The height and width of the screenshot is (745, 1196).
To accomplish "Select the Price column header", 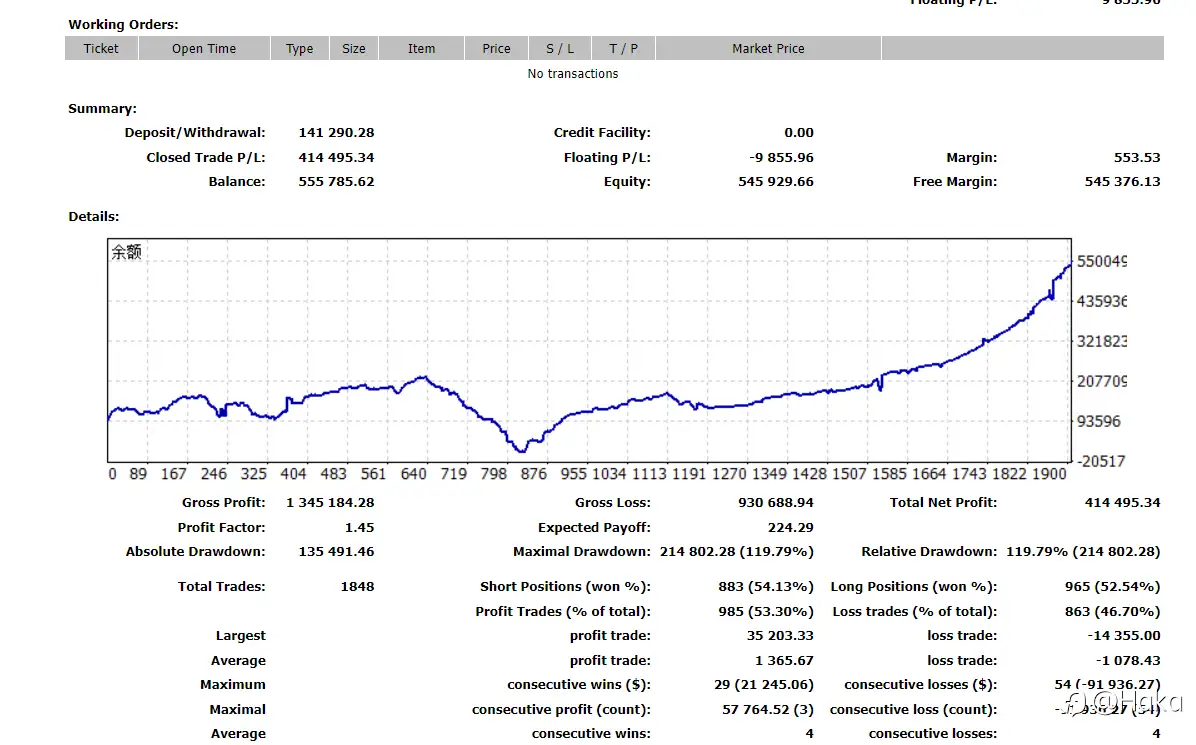I will 497,48.
